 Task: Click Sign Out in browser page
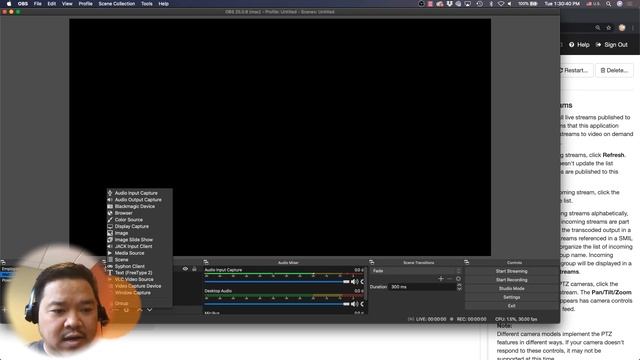click(611, 44)
